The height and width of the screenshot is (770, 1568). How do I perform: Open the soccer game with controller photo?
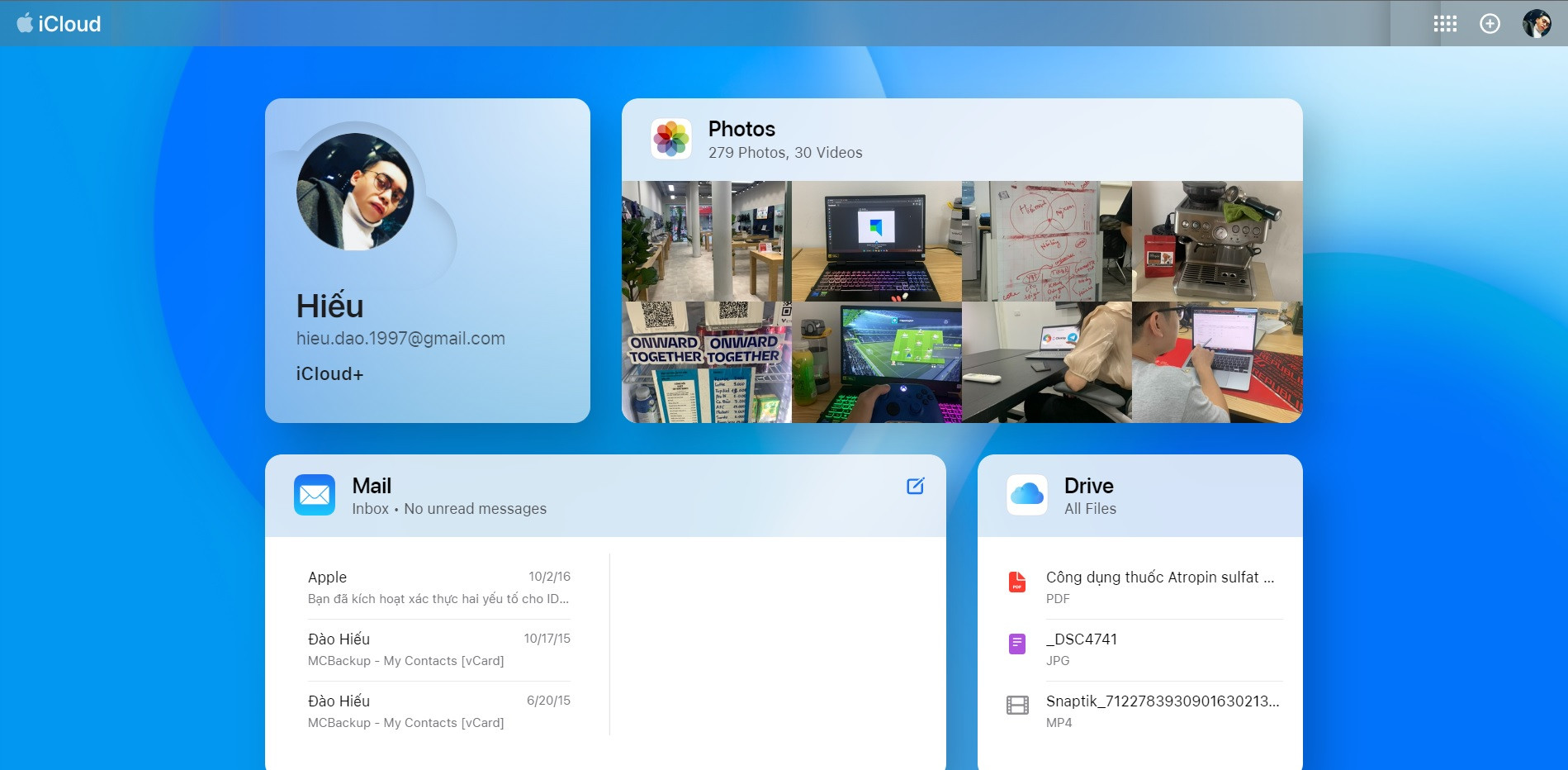point(877,363)
